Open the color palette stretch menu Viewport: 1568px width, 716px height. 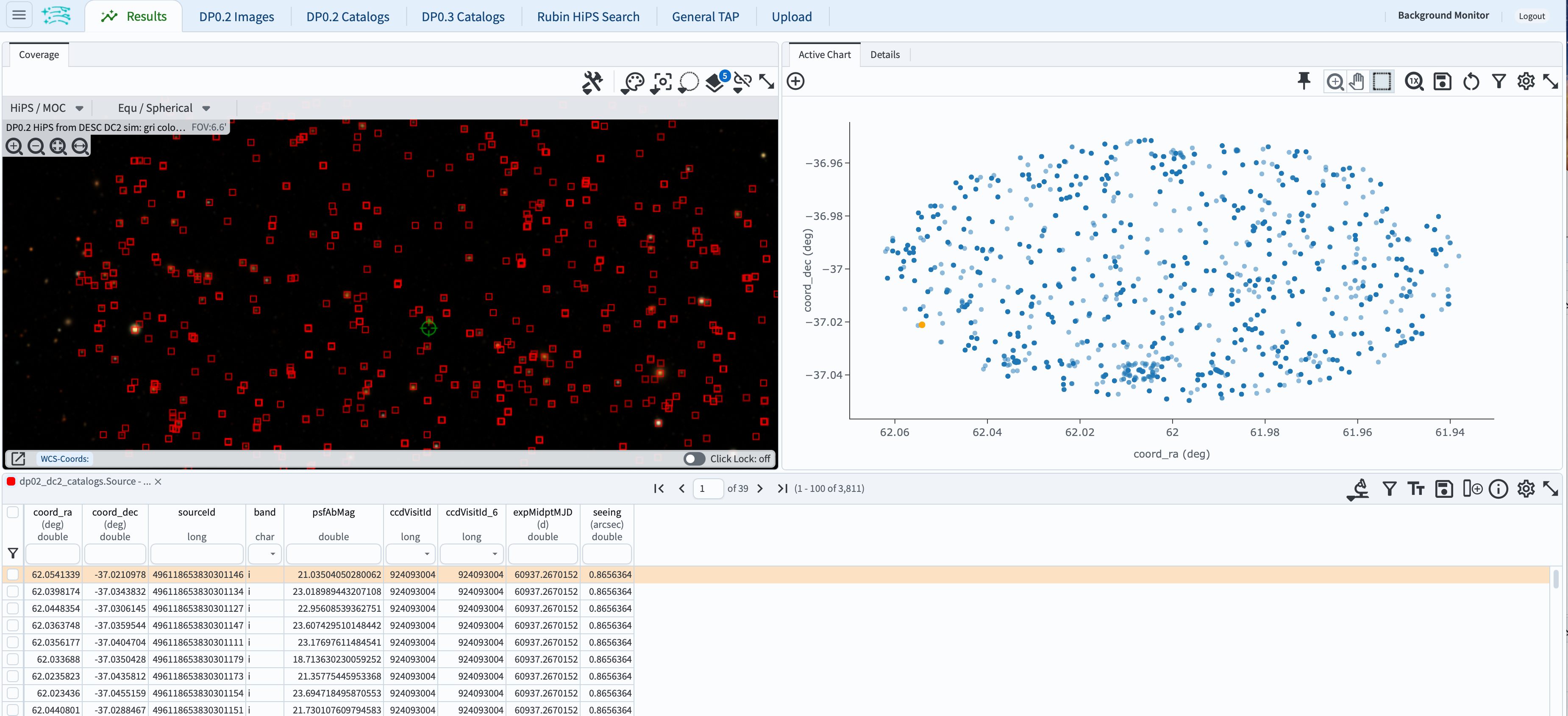pyautogui.click(x=633, y=81)
